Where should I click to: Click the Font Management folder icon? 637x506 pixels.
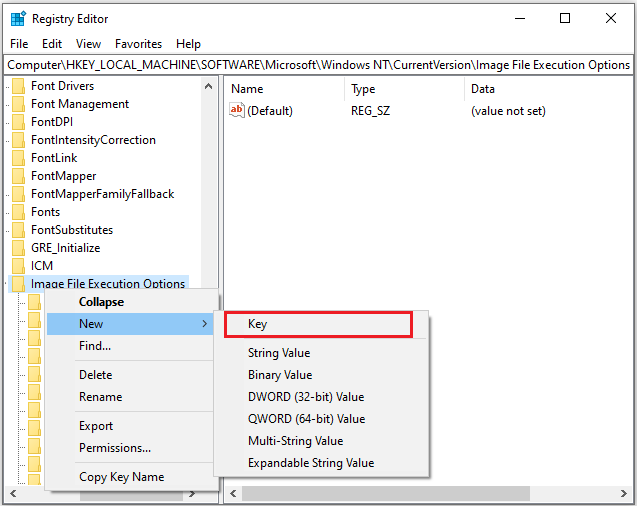point(18,104)
